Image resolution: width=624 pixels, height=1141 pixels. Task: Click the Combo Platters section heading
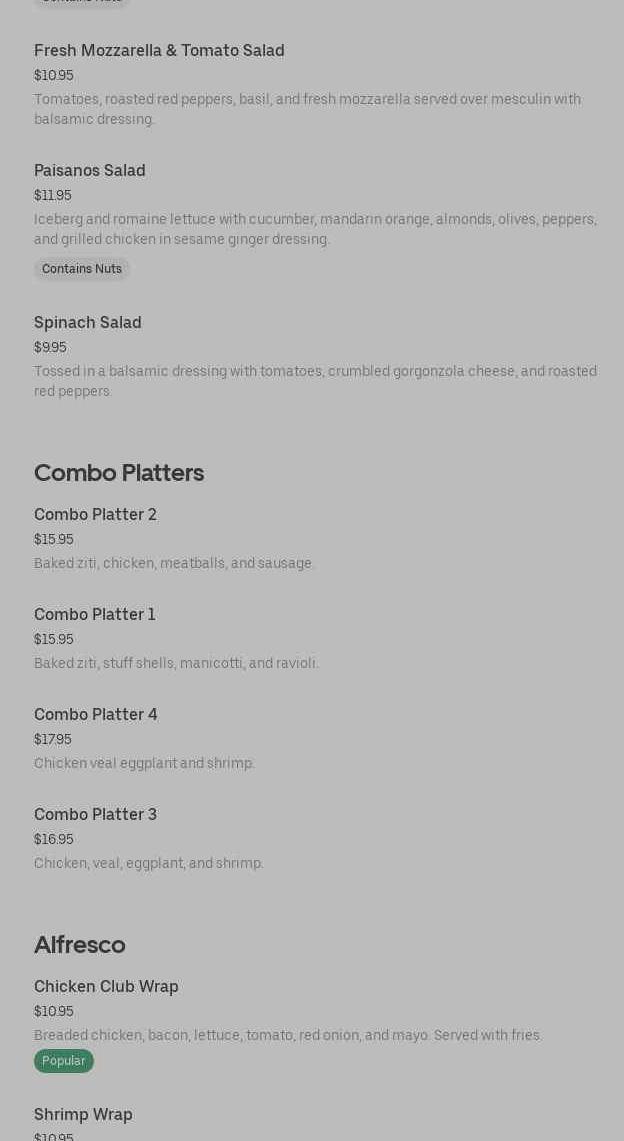[x=119, y=473]
